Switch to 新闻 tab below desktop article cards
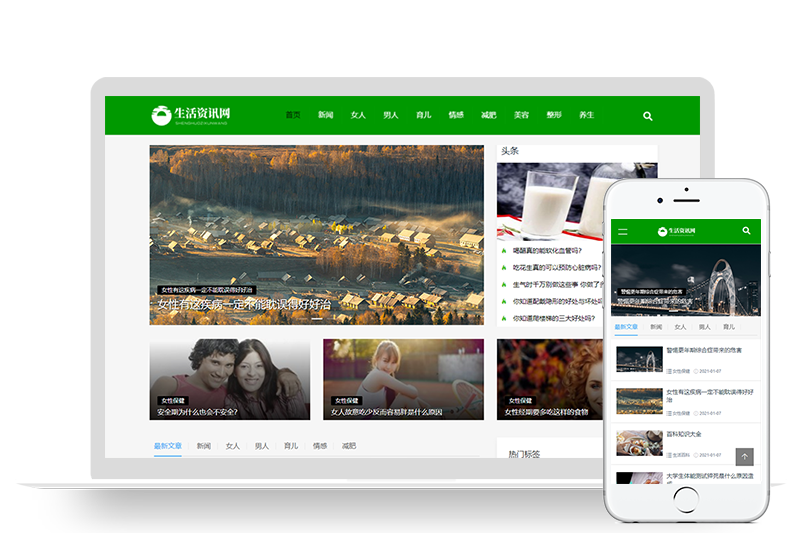The width and height of the screenshot is (800, 533). (203, 446)
